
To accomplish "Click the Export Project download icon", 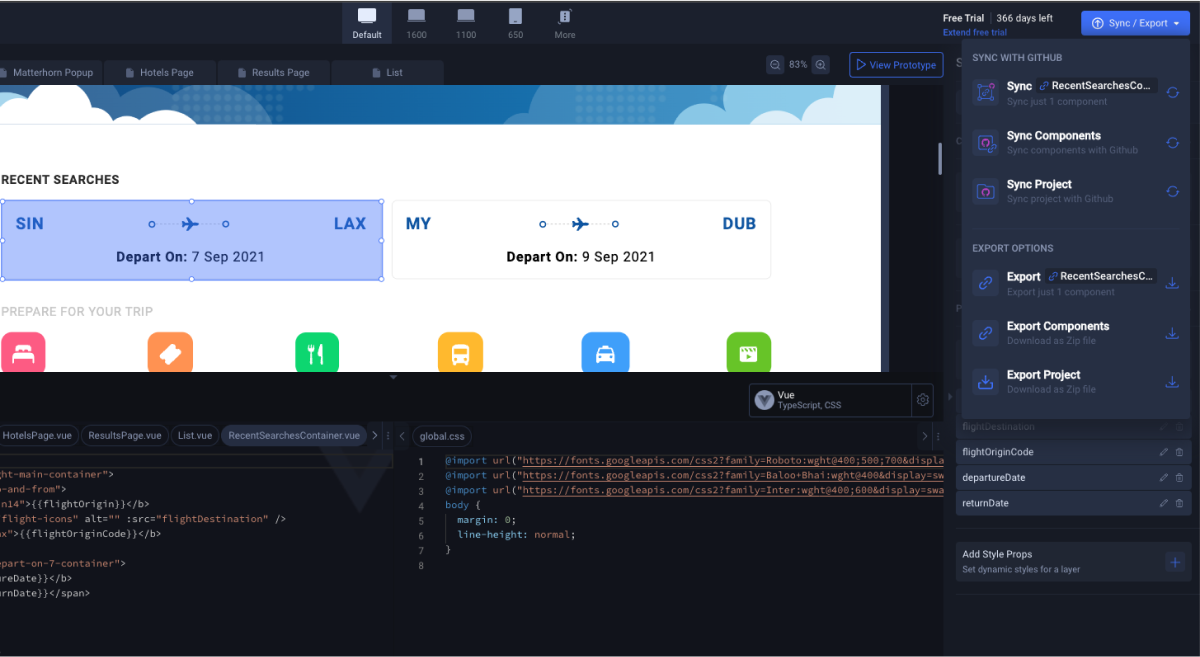I will pyautogui.click(x=1172, y=381).
